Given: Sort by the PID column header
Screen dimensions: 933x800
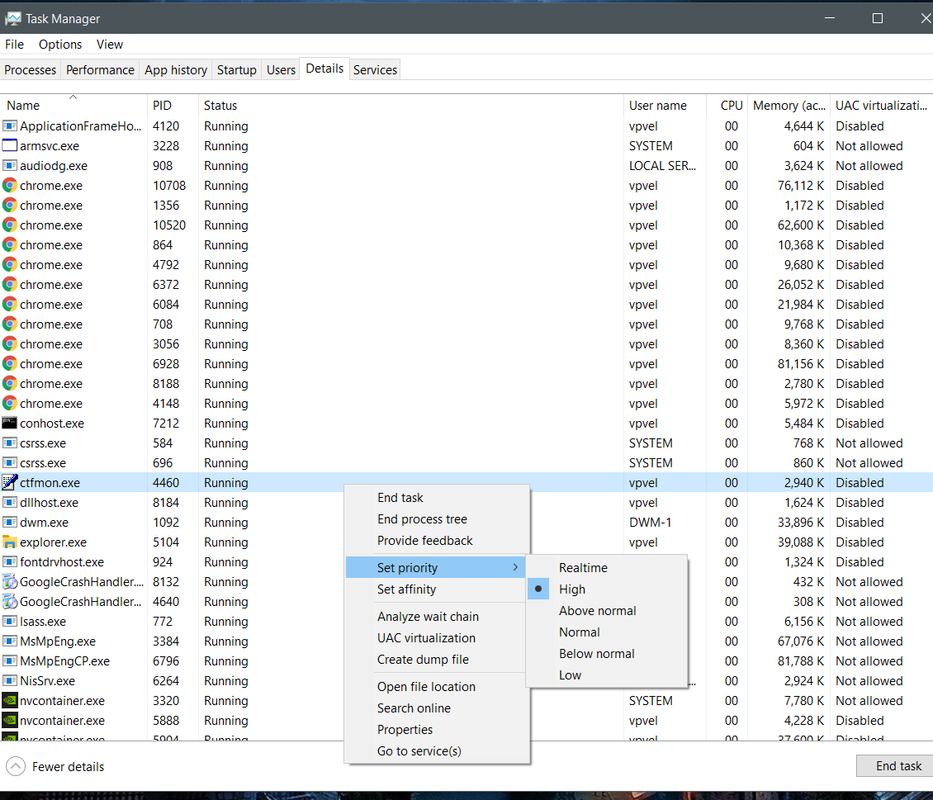Looking at the screenshot, I should click(173, 105).
